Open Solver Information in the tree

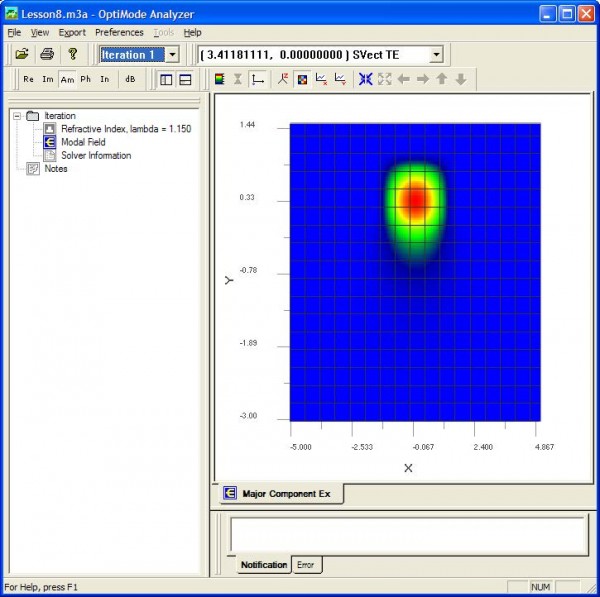point(96,155)
